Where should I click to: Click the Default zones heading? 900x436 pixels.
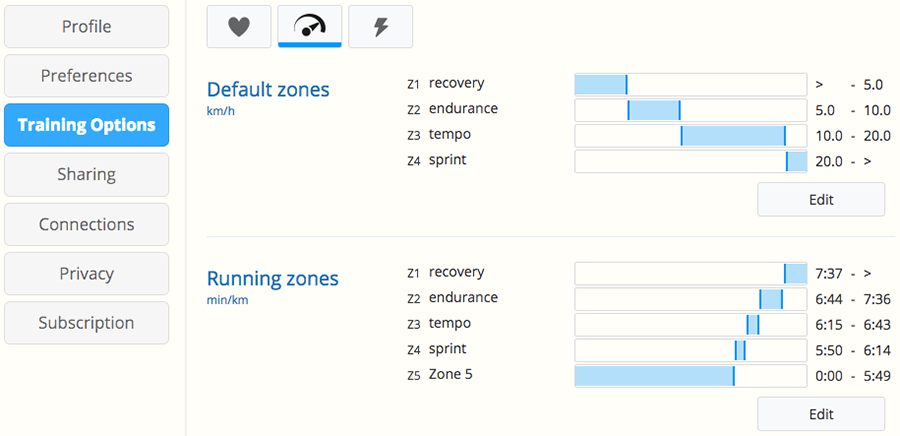pos(268,89)
